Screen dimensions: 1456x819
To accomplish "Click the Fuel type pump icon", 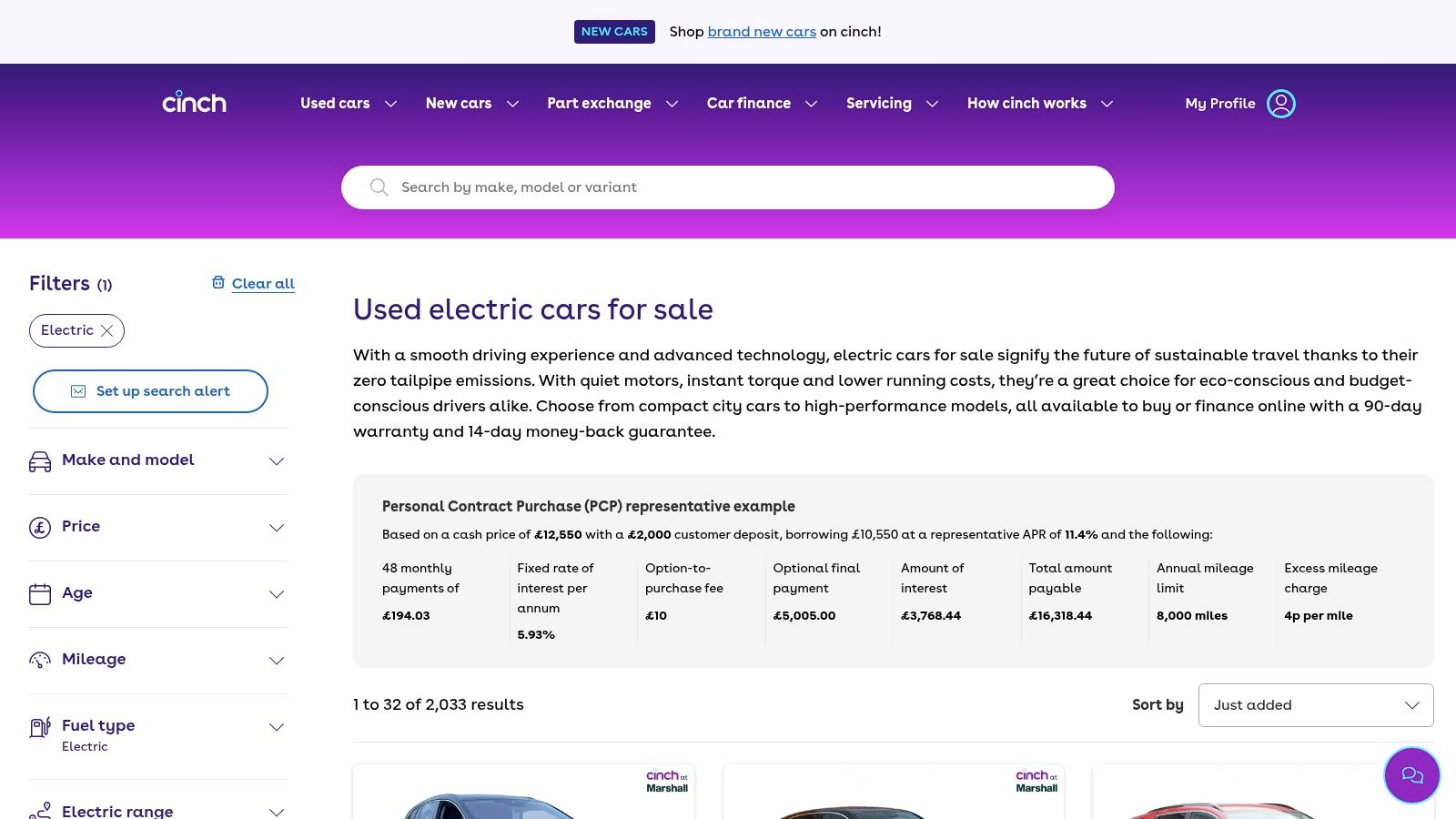I will [40, 727].
